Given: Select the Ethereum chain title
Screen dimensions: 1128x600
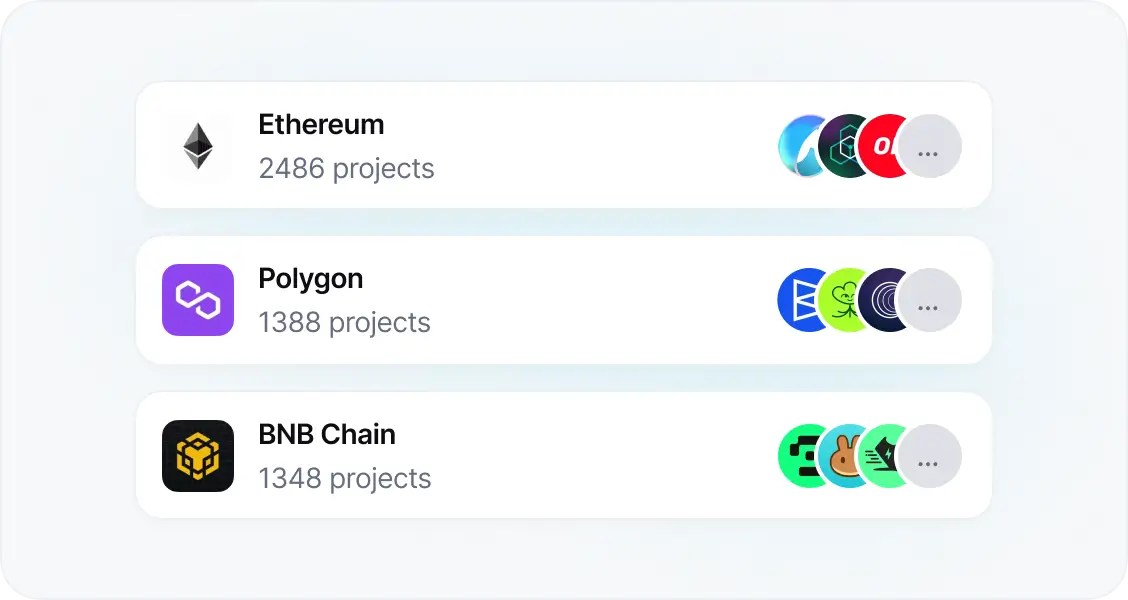Looking at the screenshot, I should 321,125.
